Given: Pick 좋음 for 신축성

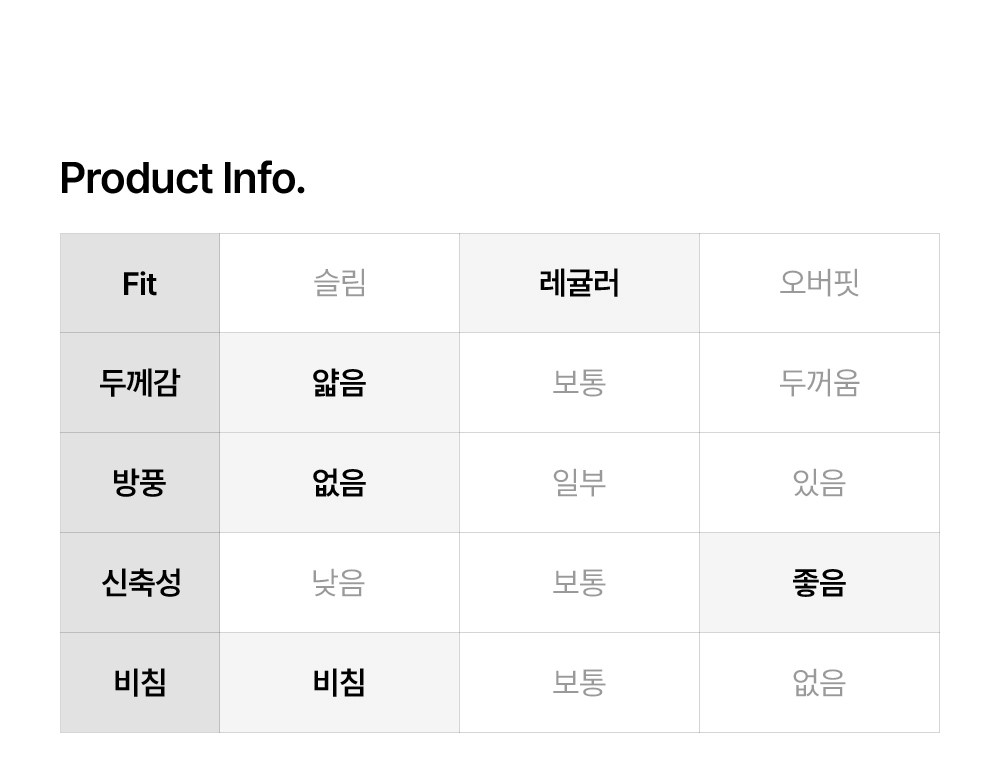Looking at the screenshot, I should (x=819, y=583).
